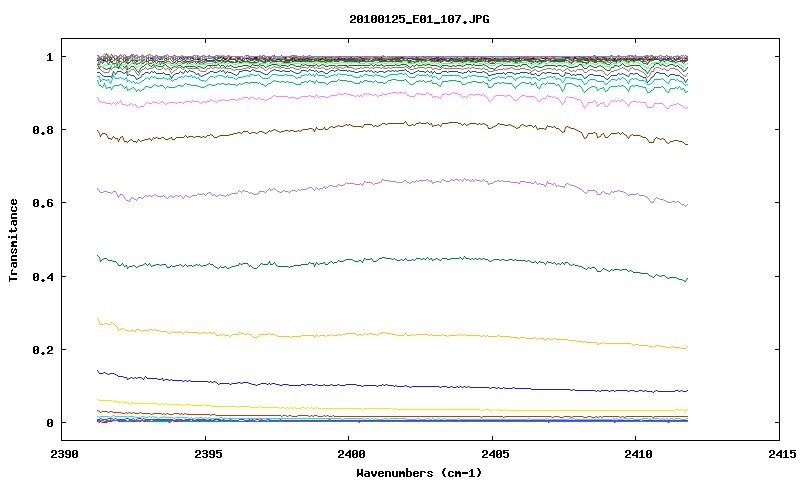
Task: Click the x-axis tick label 2415
Action: click(782, 453)
